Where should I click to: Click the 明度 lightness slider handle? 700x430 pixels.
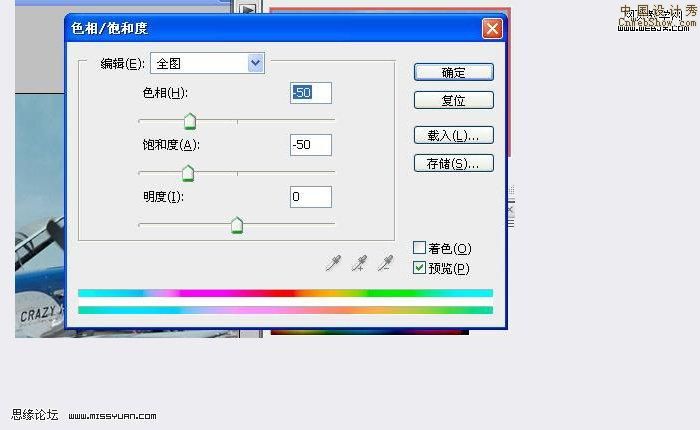pos(237,225)
